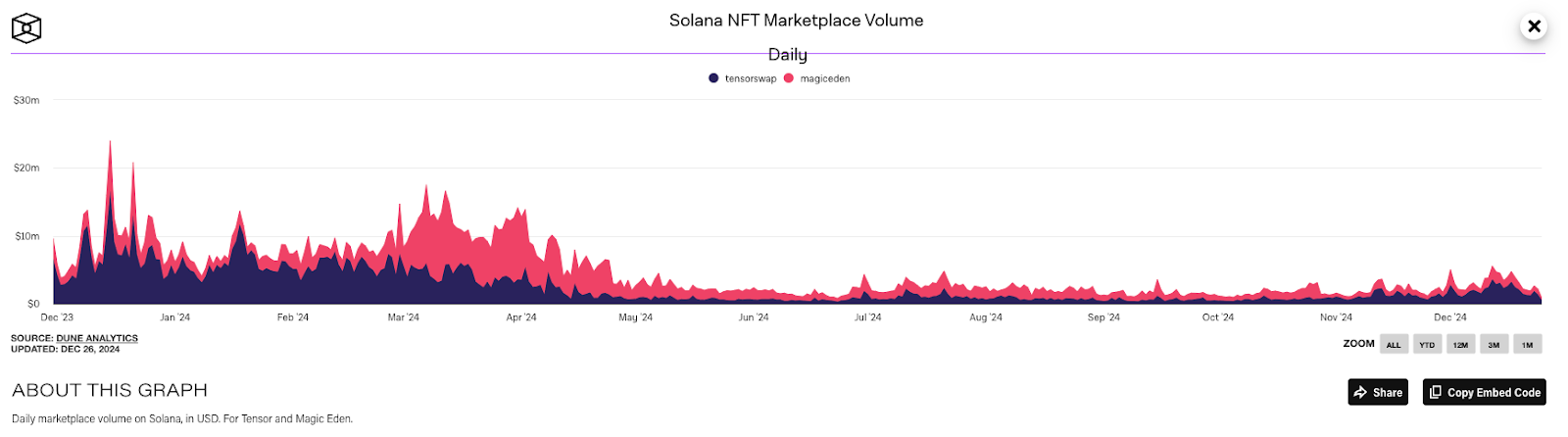
Task: Click the Apr '24 x-axis label
Action: (x=521, y=317)
